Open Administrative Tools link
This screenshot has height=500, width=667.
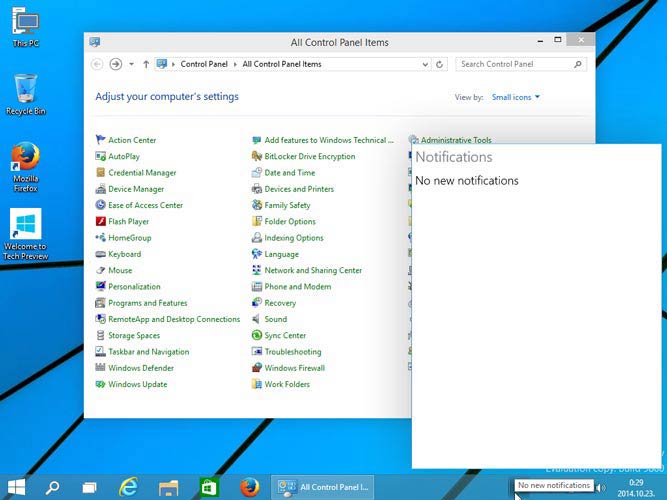click(456, 140)
